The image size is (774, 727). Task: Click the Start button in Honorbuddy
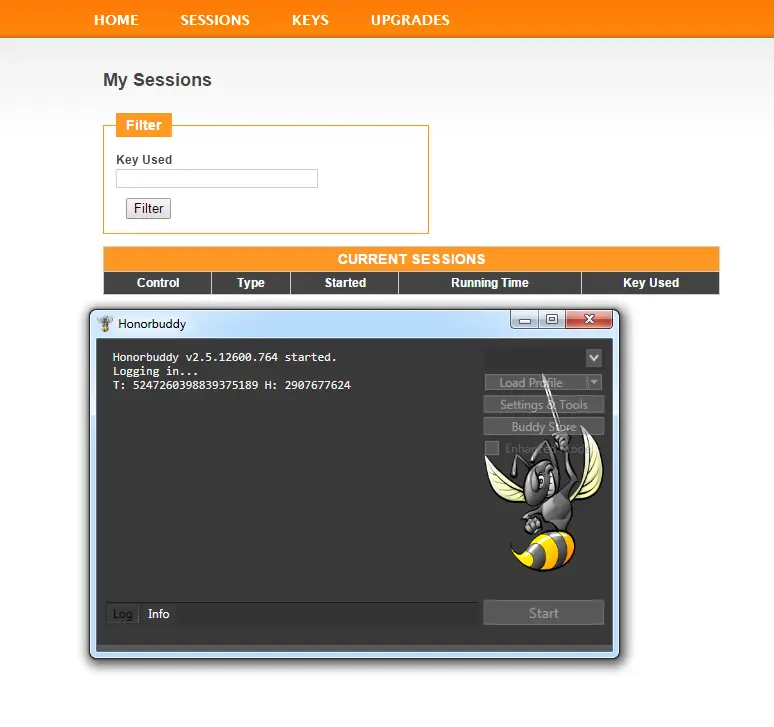click(x=543, y=613)
